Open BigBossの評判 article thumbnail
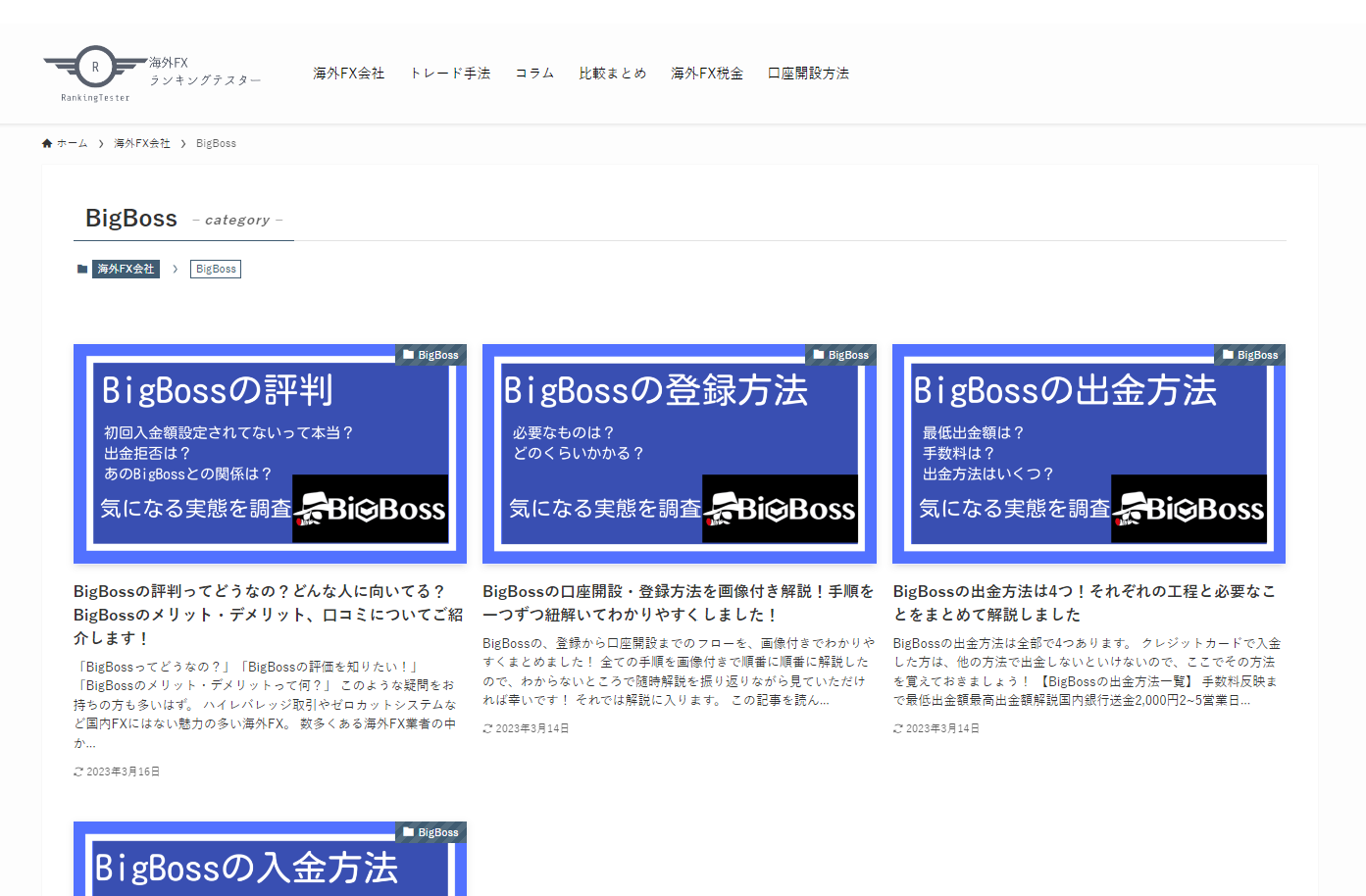Image resolution: width=1366 pixels, height=896 pixels. coord(270,456)
